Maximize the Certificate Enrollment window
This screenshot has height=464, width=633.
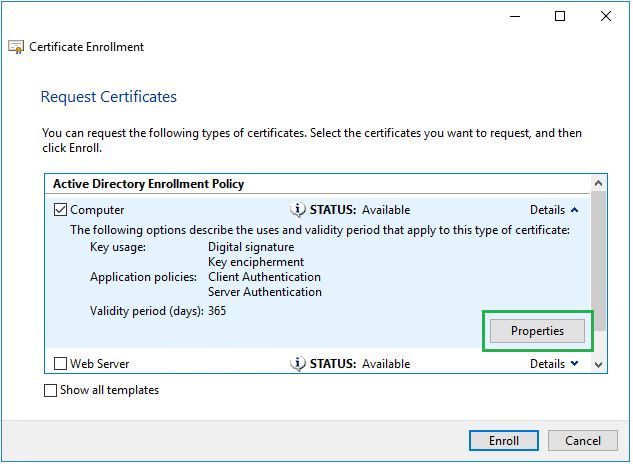(560, 16)
